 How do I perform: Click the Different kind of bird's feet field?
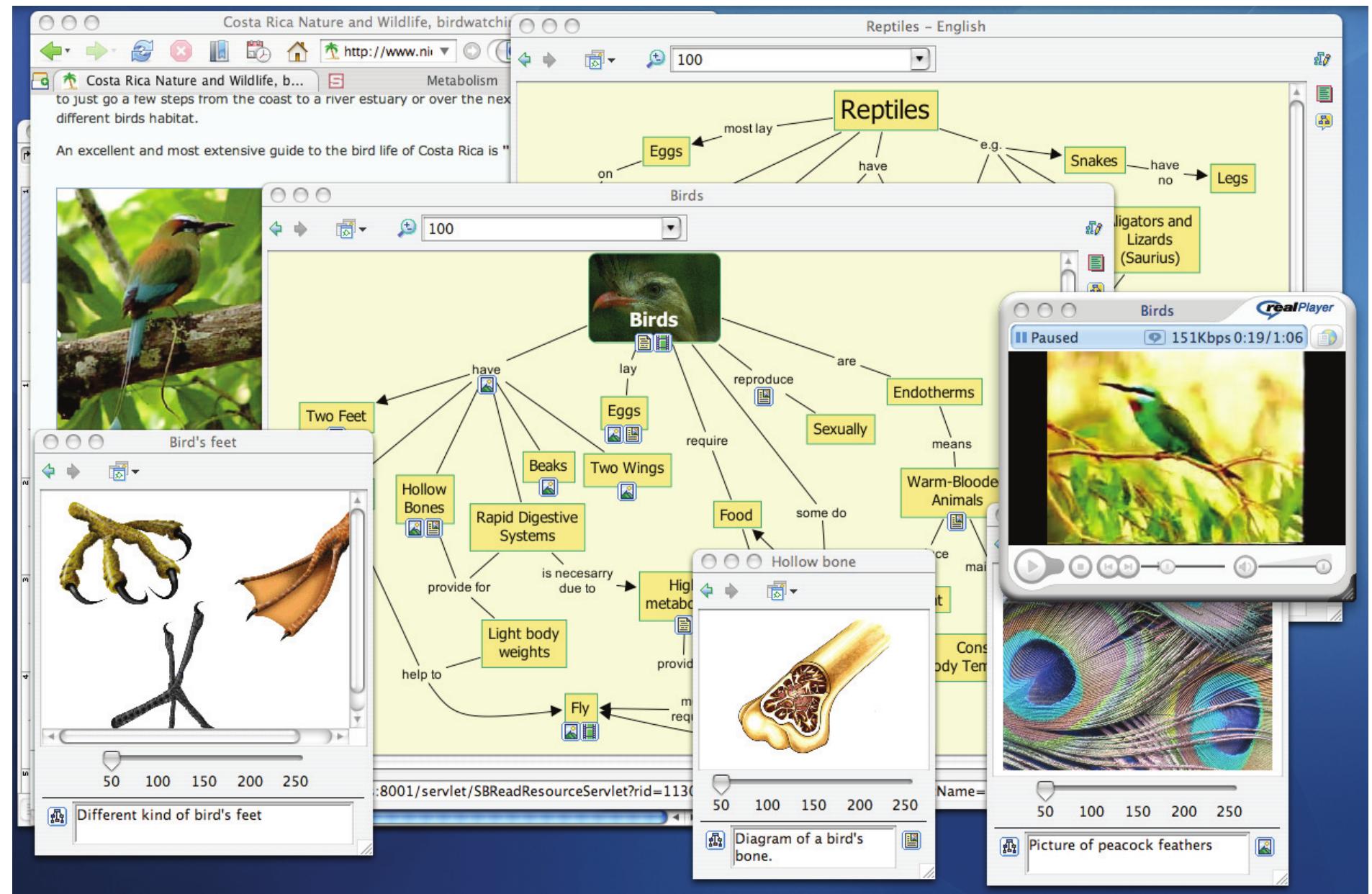[214, 823]
